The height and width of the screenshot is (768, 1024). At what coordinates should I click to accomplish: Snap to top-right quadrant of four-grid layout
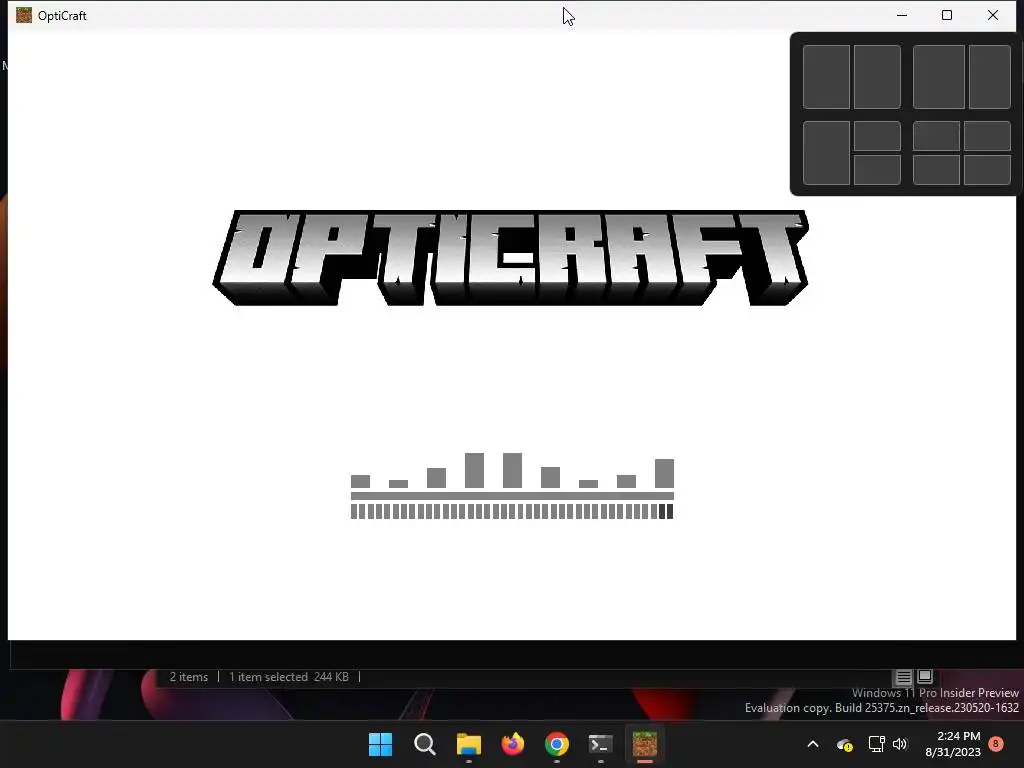[987, 136]
